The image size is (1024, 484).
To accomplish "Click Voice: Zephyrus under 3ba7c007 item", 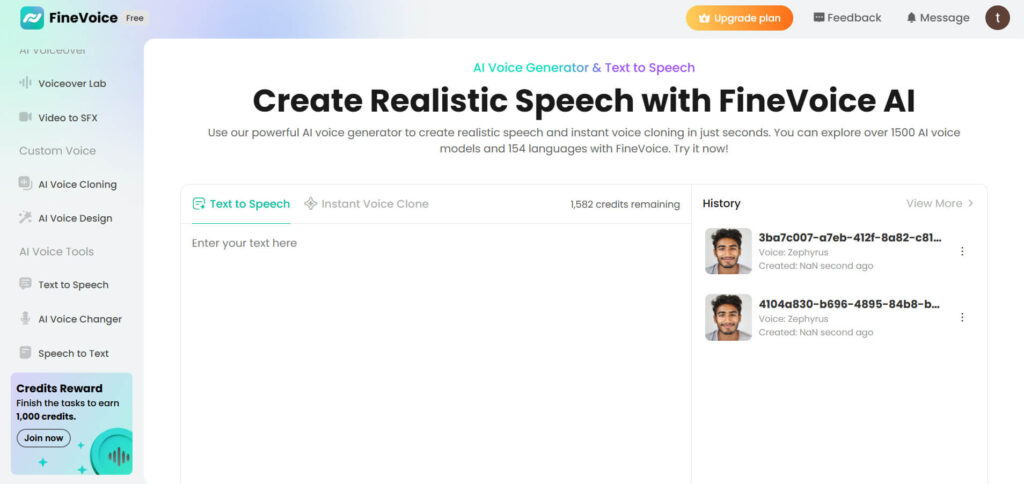I will coord(793,252).
